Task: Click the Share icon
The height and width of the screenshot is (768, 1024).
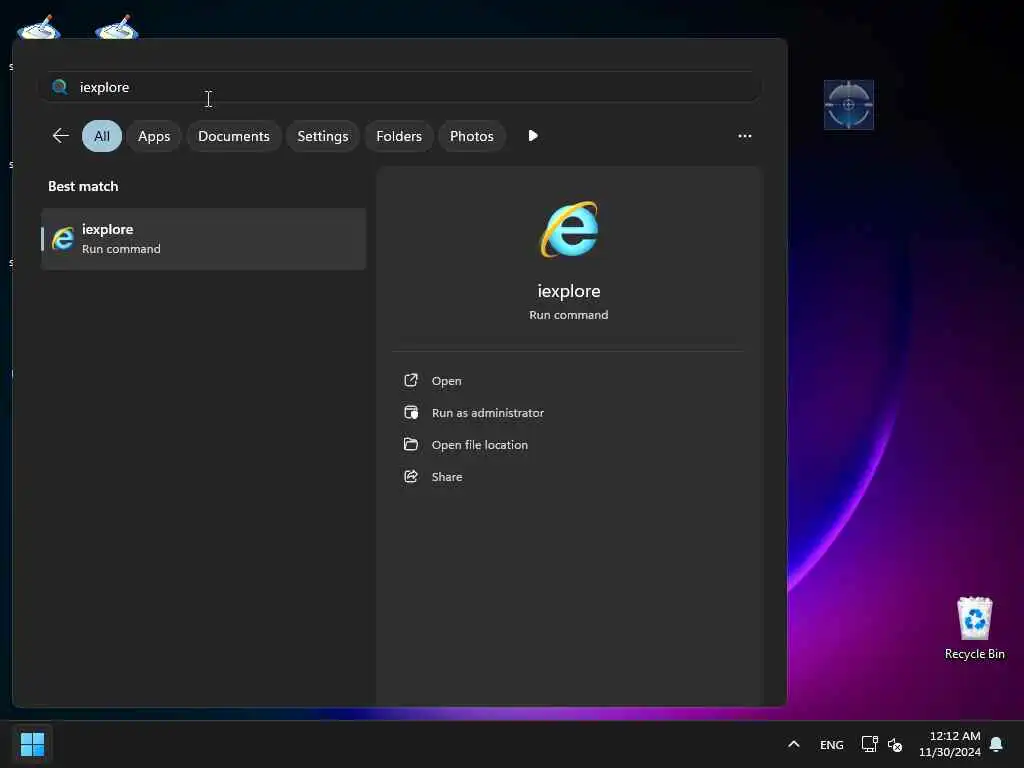Action: pos(411,476)
